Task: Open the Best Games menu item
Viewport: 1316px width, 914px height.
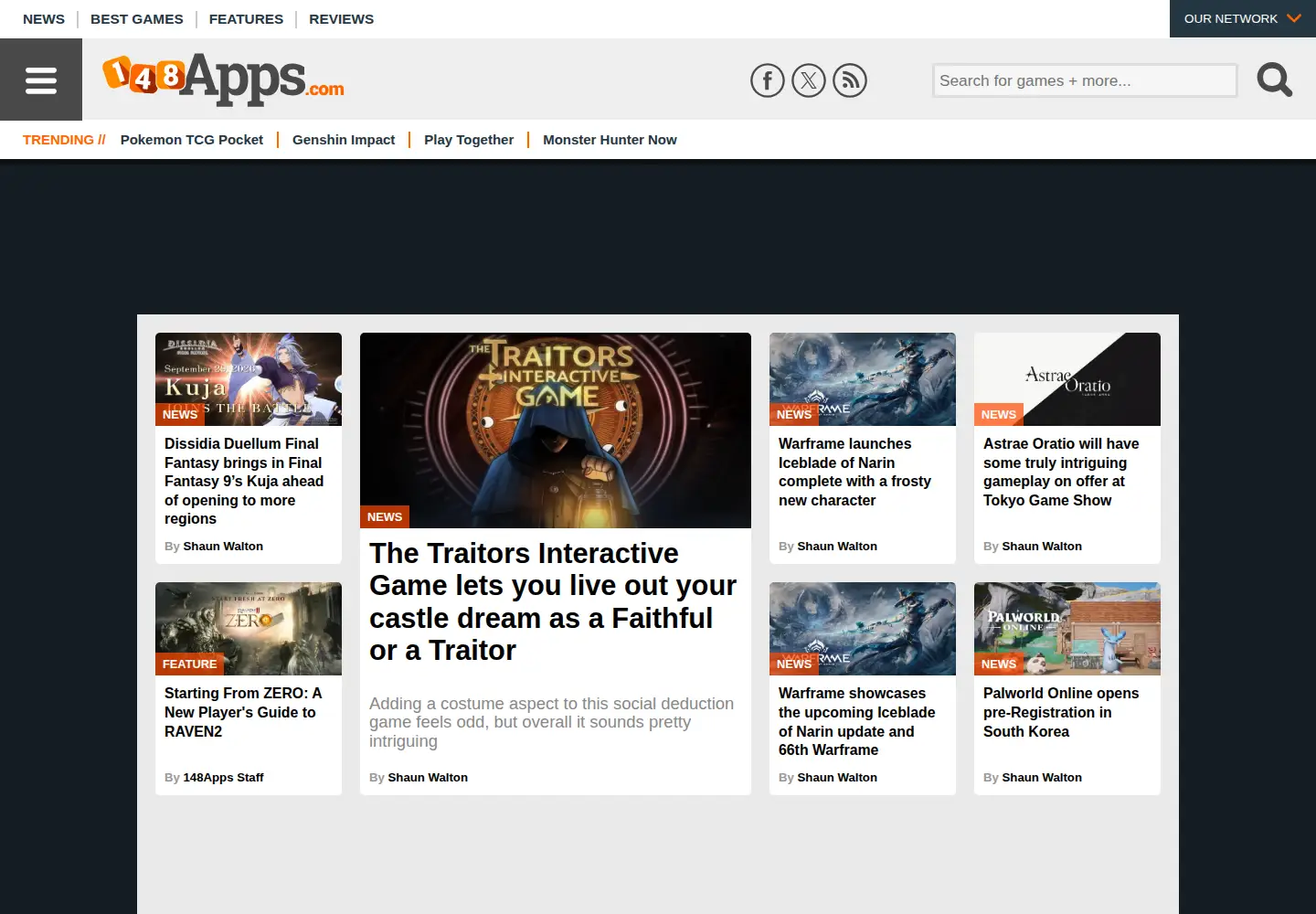Action: click(137, 18)
